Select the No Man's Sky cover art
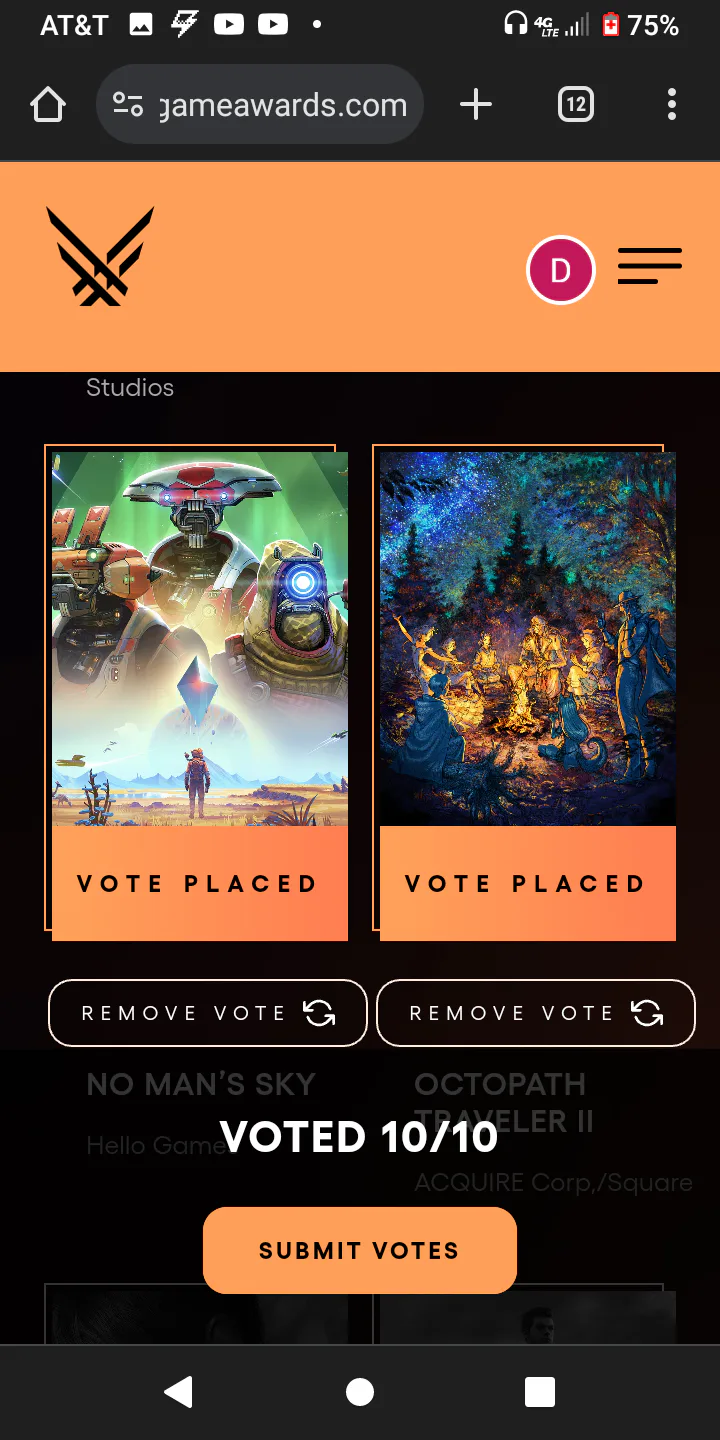 (200, 639)
